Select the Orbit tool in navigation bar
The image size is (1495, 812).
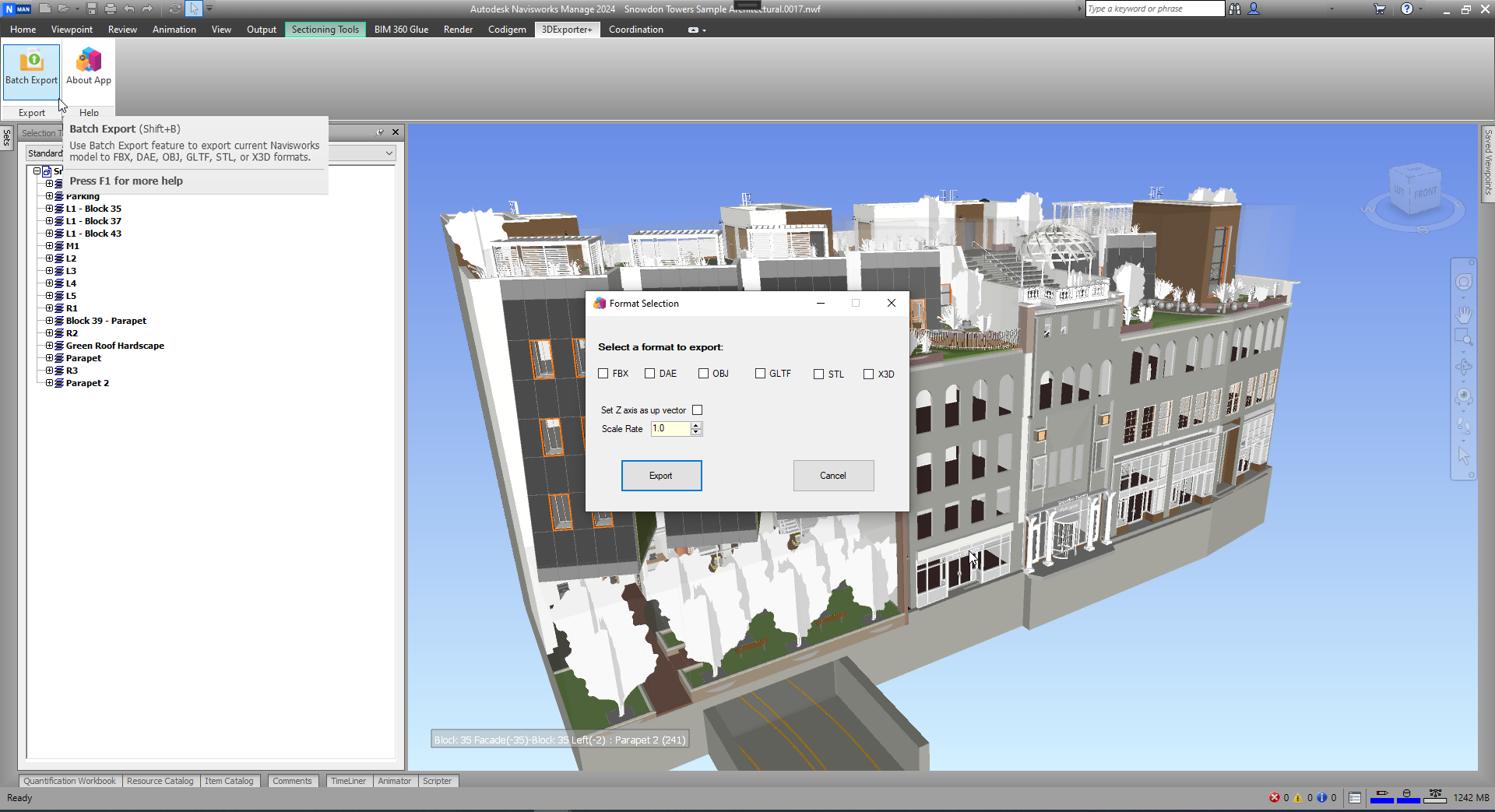[1464, 367]
